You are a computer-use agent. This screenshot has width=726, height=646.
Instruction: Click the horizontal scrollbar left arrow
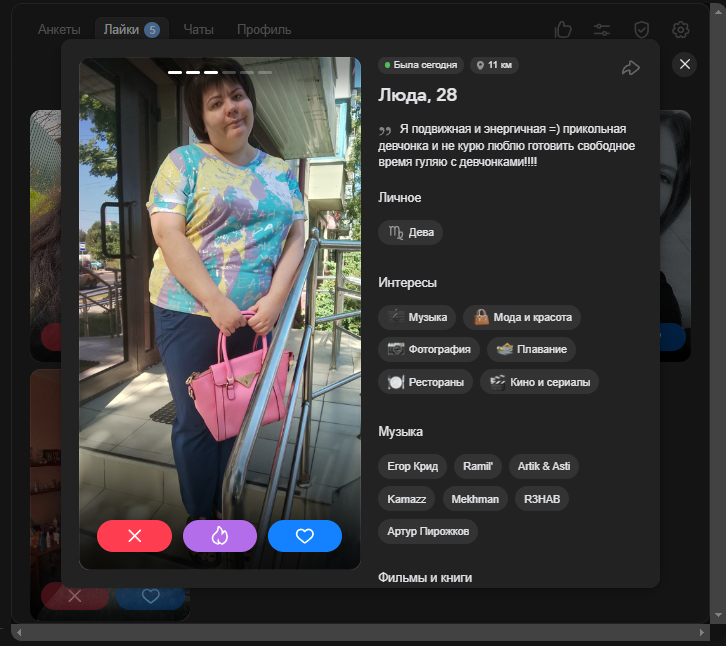pyautogui.click(x=19, y=632)
